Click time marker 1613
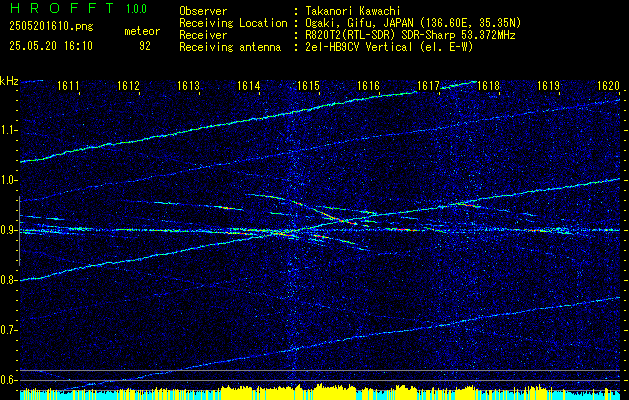 189,86
